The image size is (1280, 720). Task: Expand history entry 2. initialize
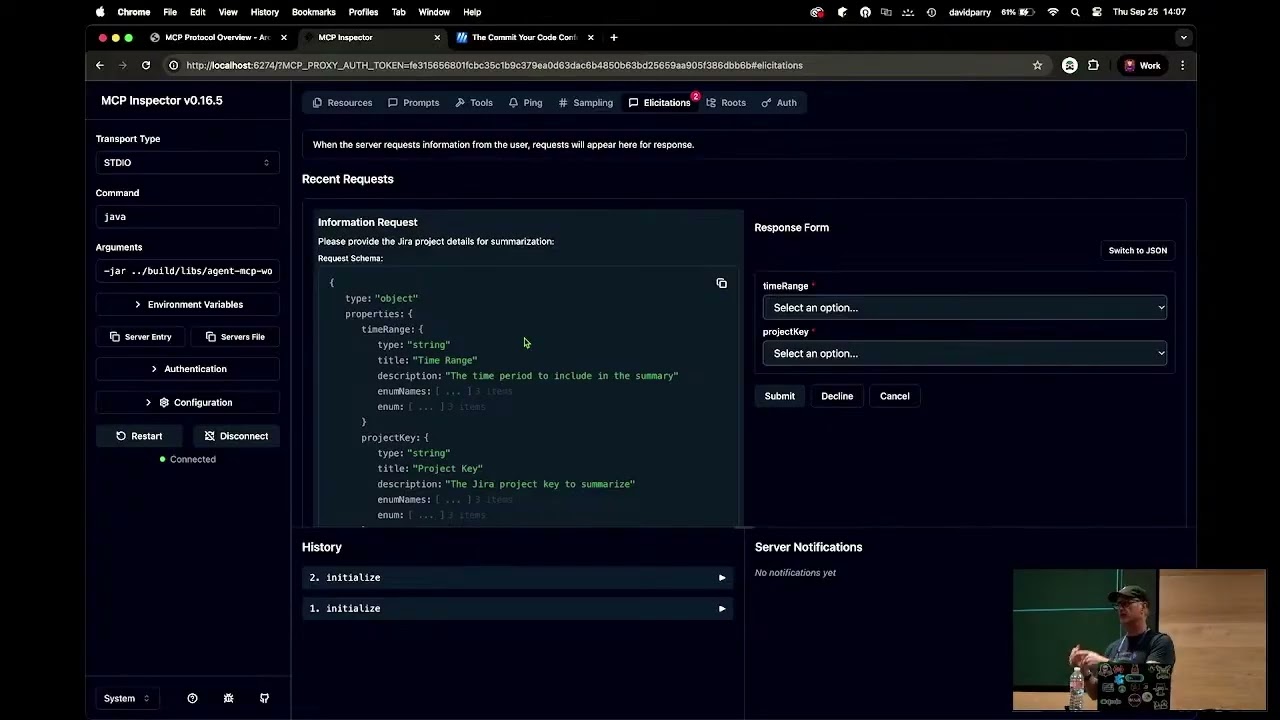(518, 577)
